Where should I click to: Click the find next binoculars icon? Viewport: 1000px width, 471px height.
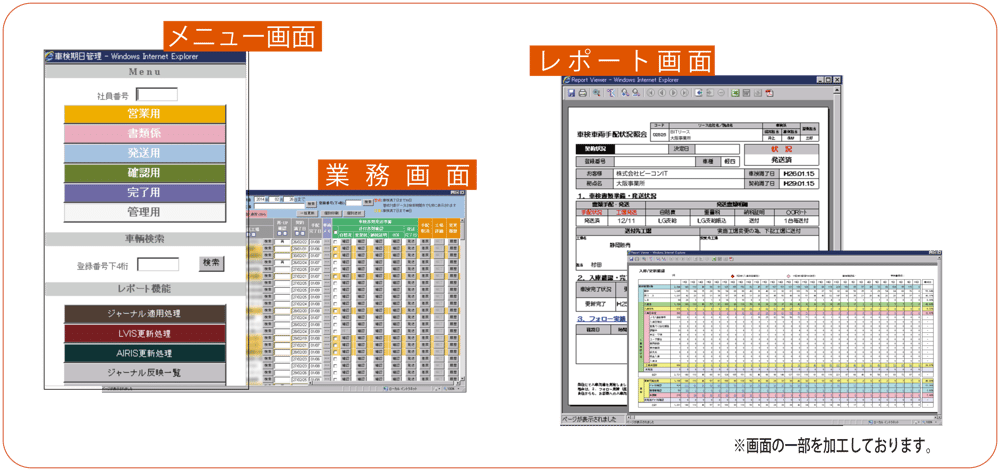(636, 93)
